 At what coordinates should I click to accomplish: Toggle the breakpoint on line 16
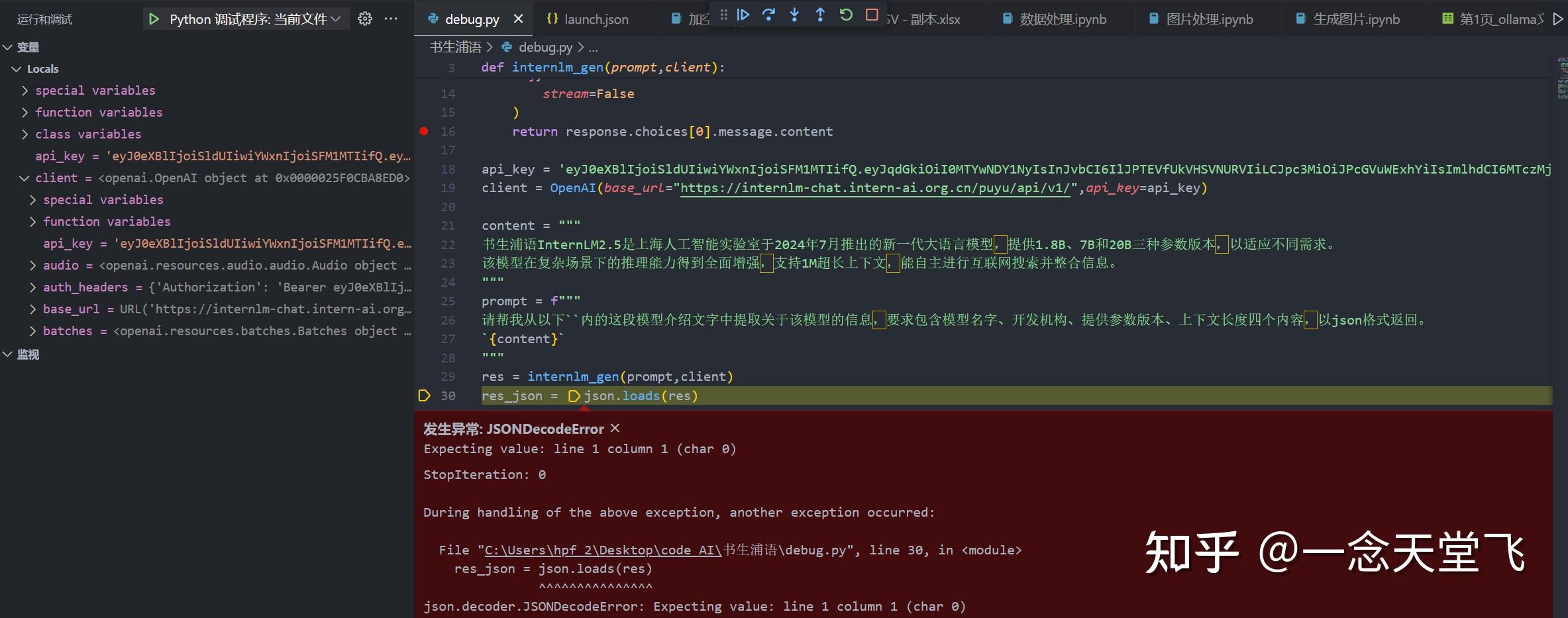[x=425, y=131]
